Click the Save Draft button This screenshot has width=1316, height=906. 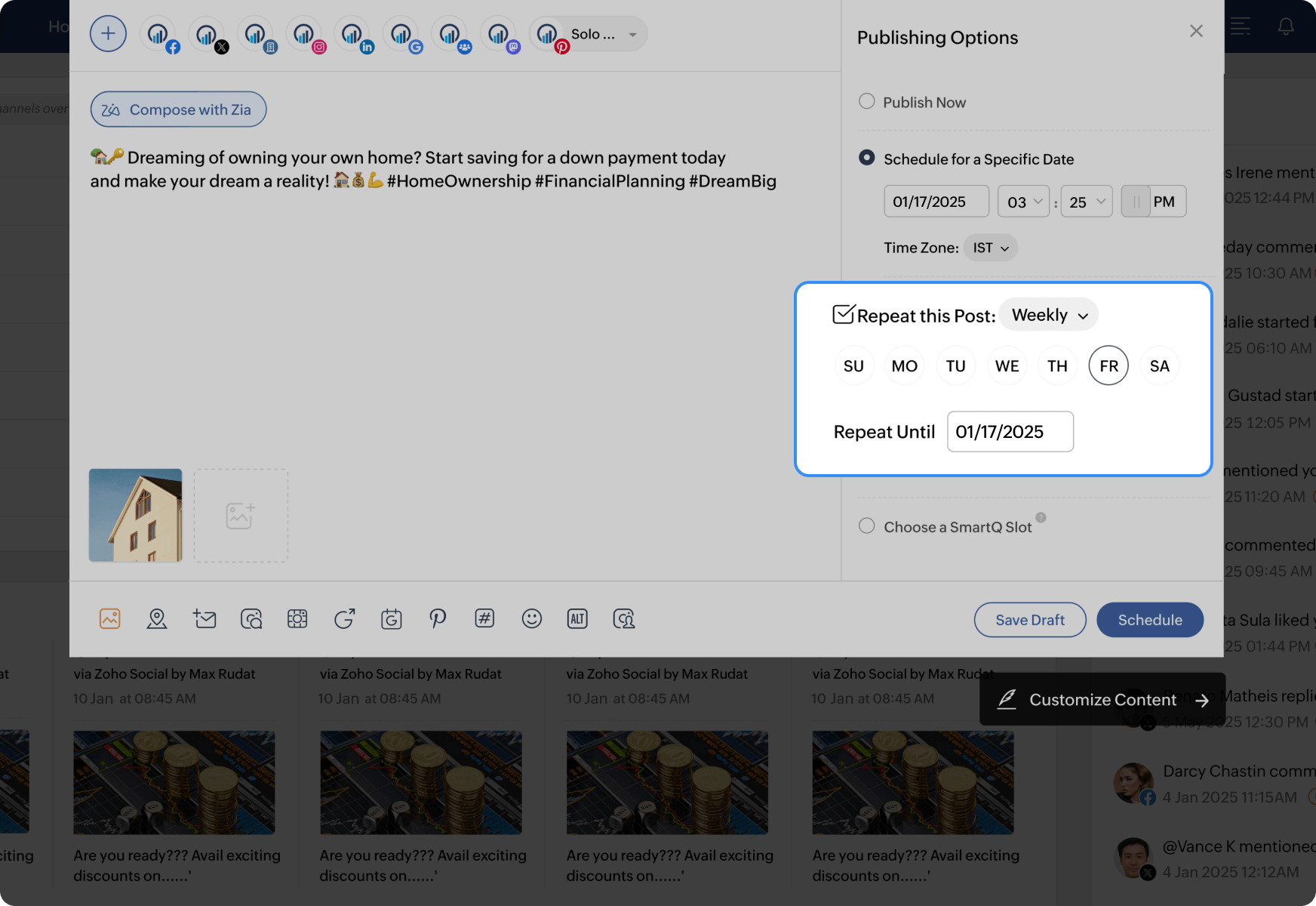[x=1030, y=620]
